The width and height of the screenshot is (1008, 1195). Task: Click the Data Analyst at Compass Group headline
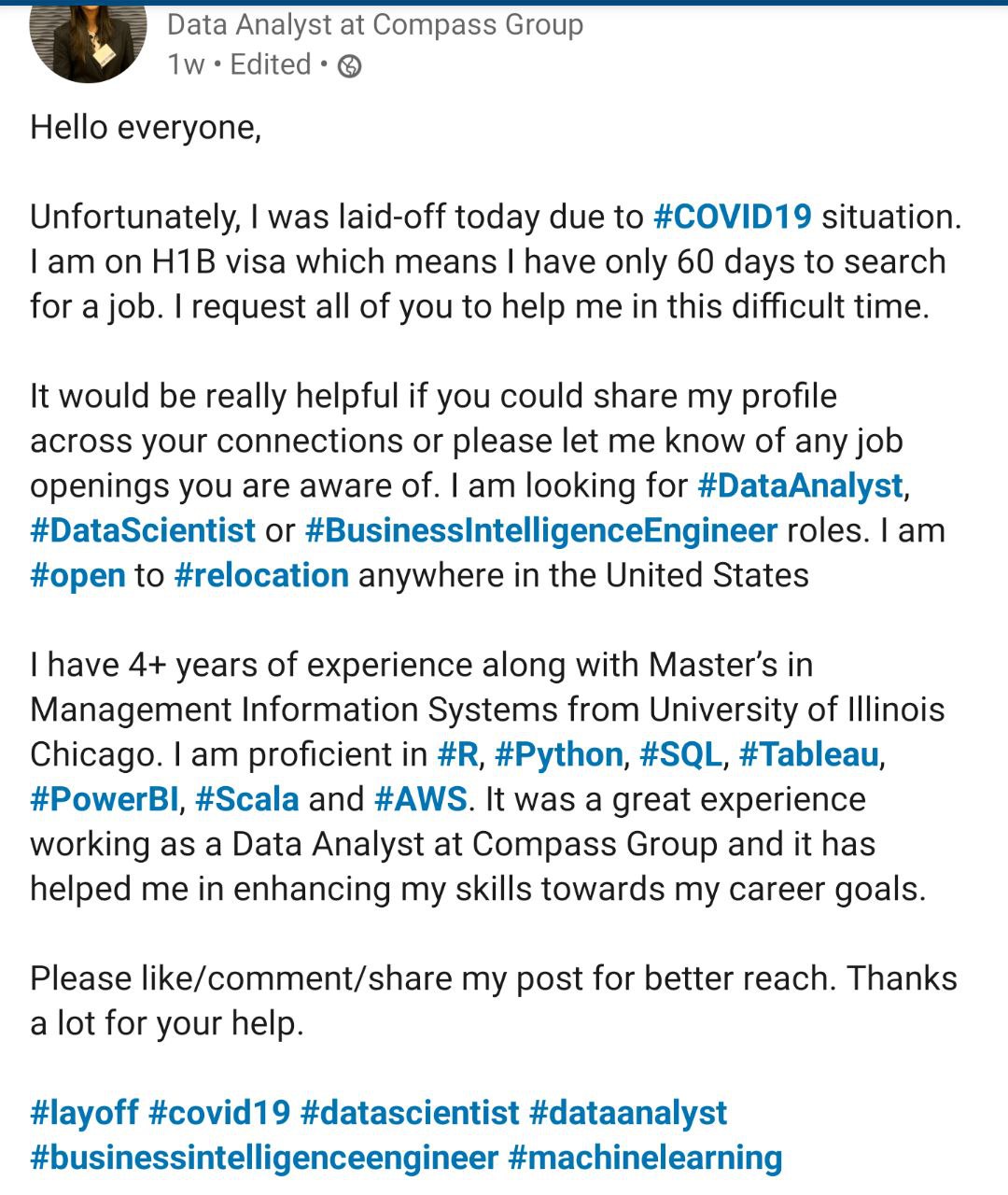[x=375, y=24]
